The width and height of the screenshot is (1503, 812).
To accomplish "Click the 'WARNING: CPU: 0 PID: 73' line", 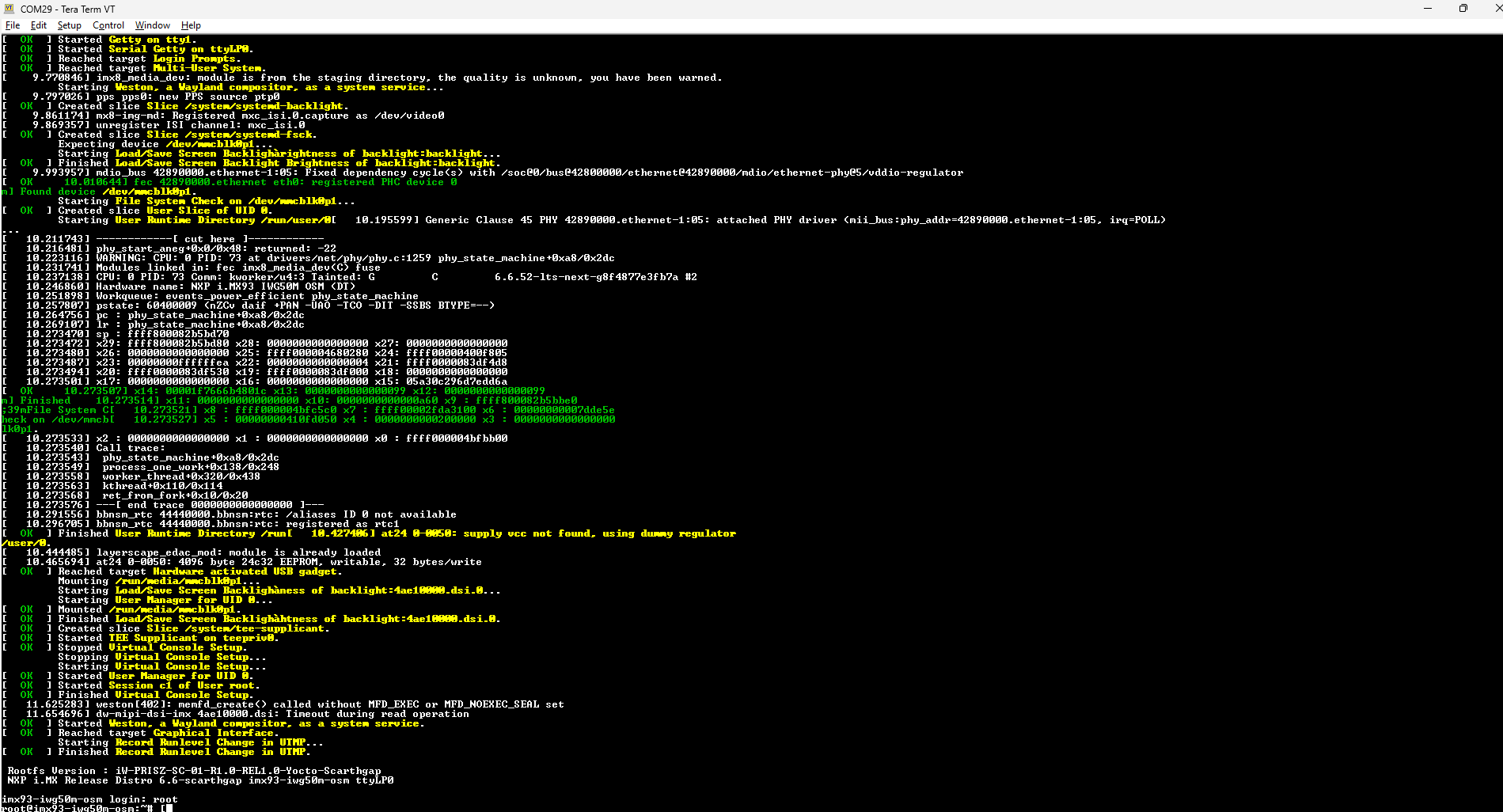I will pos(308,258).
